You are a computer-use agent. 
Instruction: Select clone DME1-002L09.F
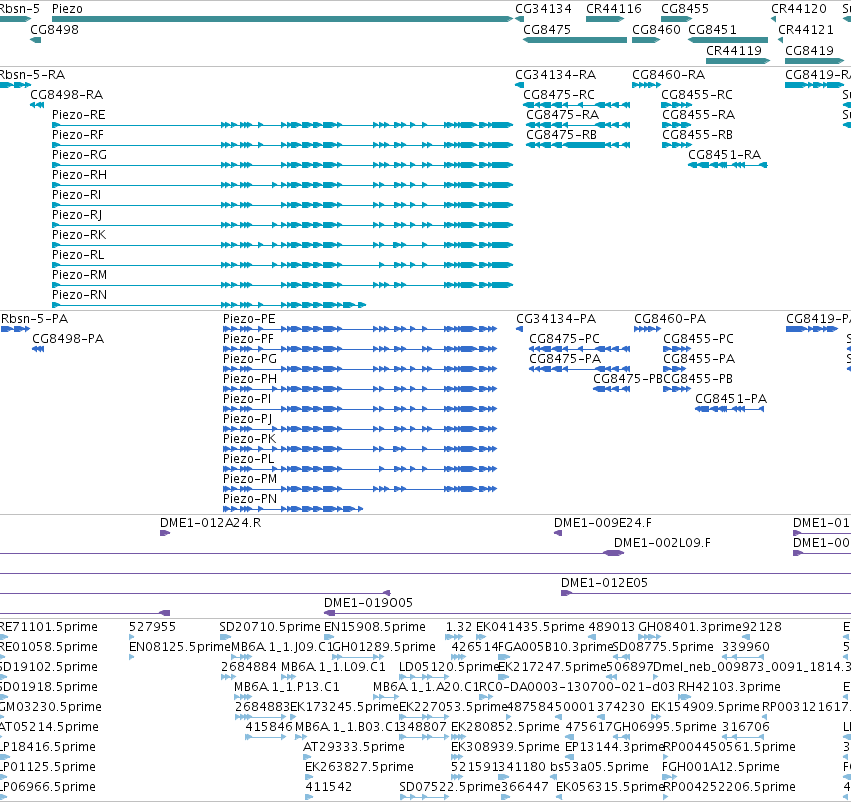coord(613,553)
